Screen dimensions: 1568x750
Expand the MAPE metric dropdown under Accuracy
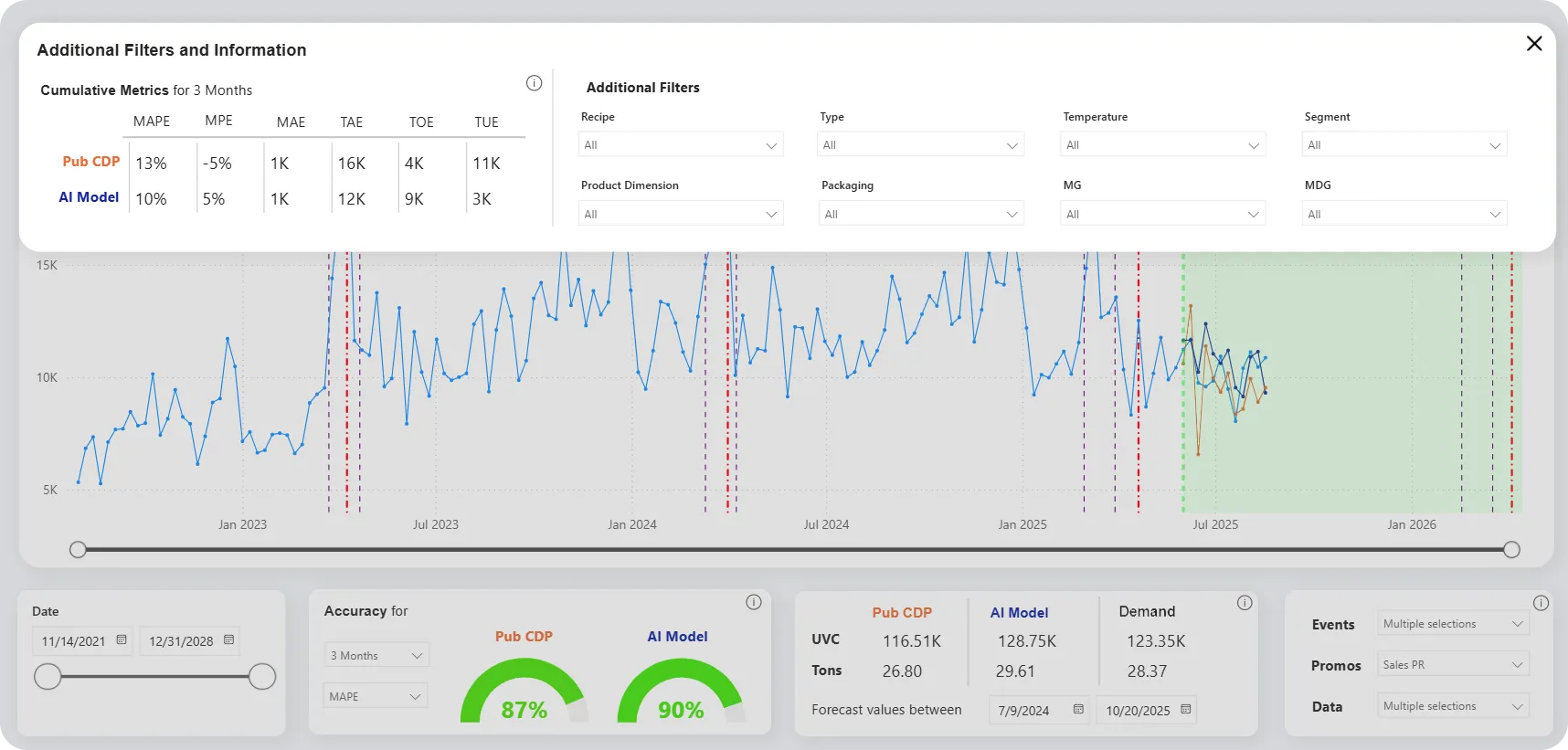click(376, 696)
